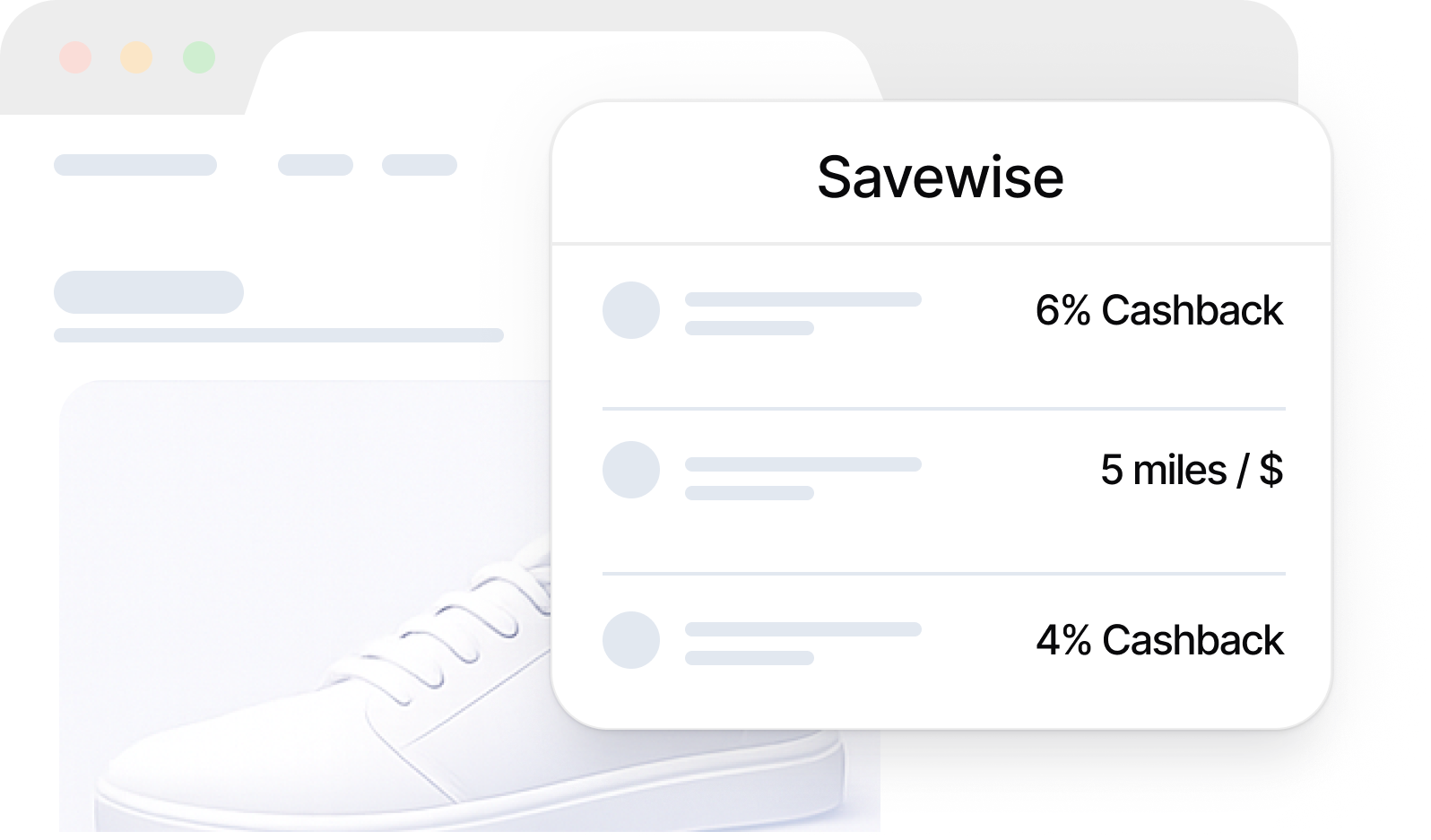Select the 4% Cashback offer
This screenshot has width=1431, height=840.
coord(1159,641)
